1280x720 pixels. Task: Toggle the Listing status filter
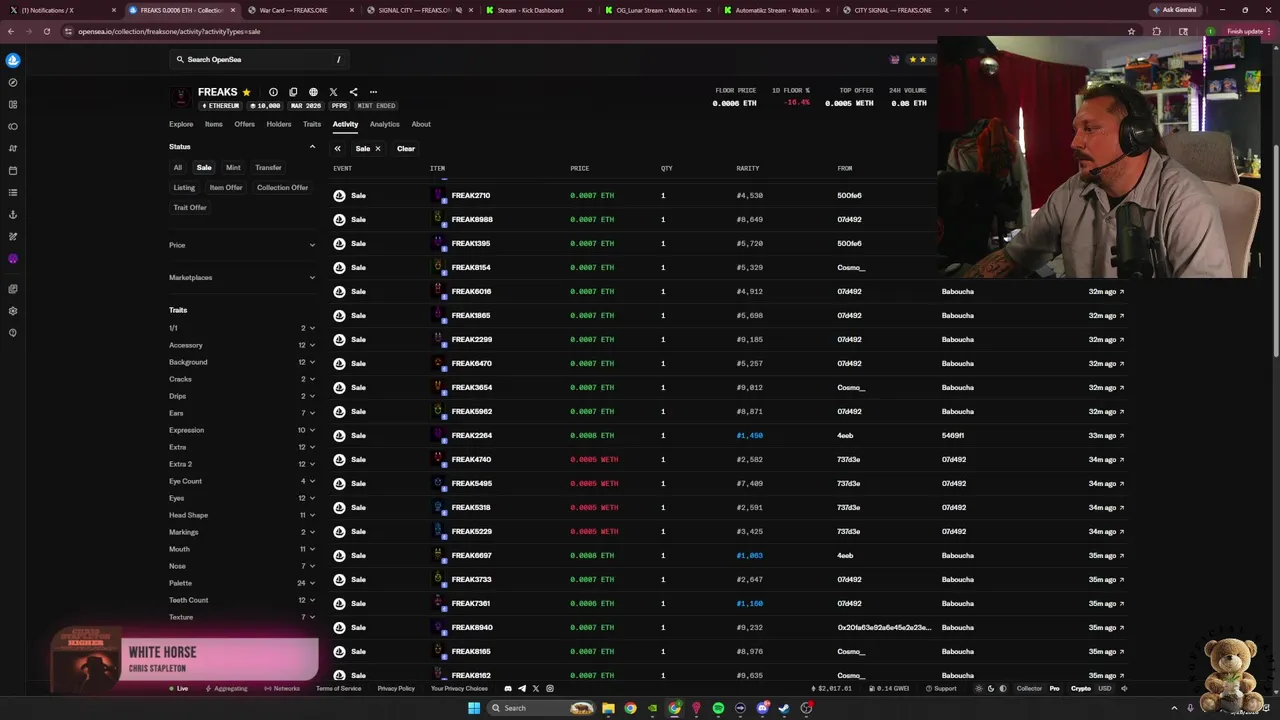click(185, 187)
